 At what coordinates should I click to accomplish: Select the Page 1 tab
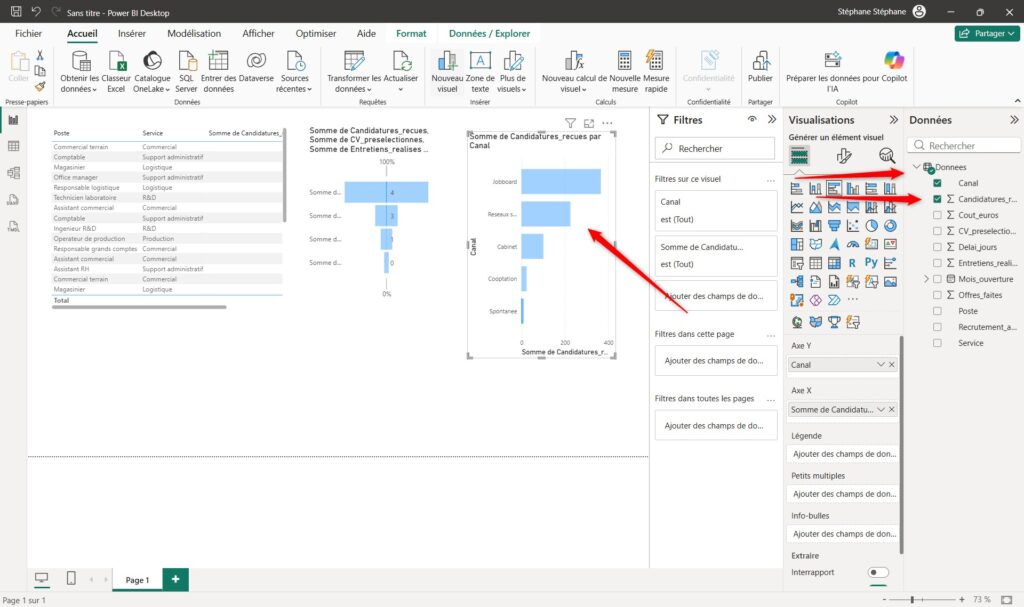[137, 580]
